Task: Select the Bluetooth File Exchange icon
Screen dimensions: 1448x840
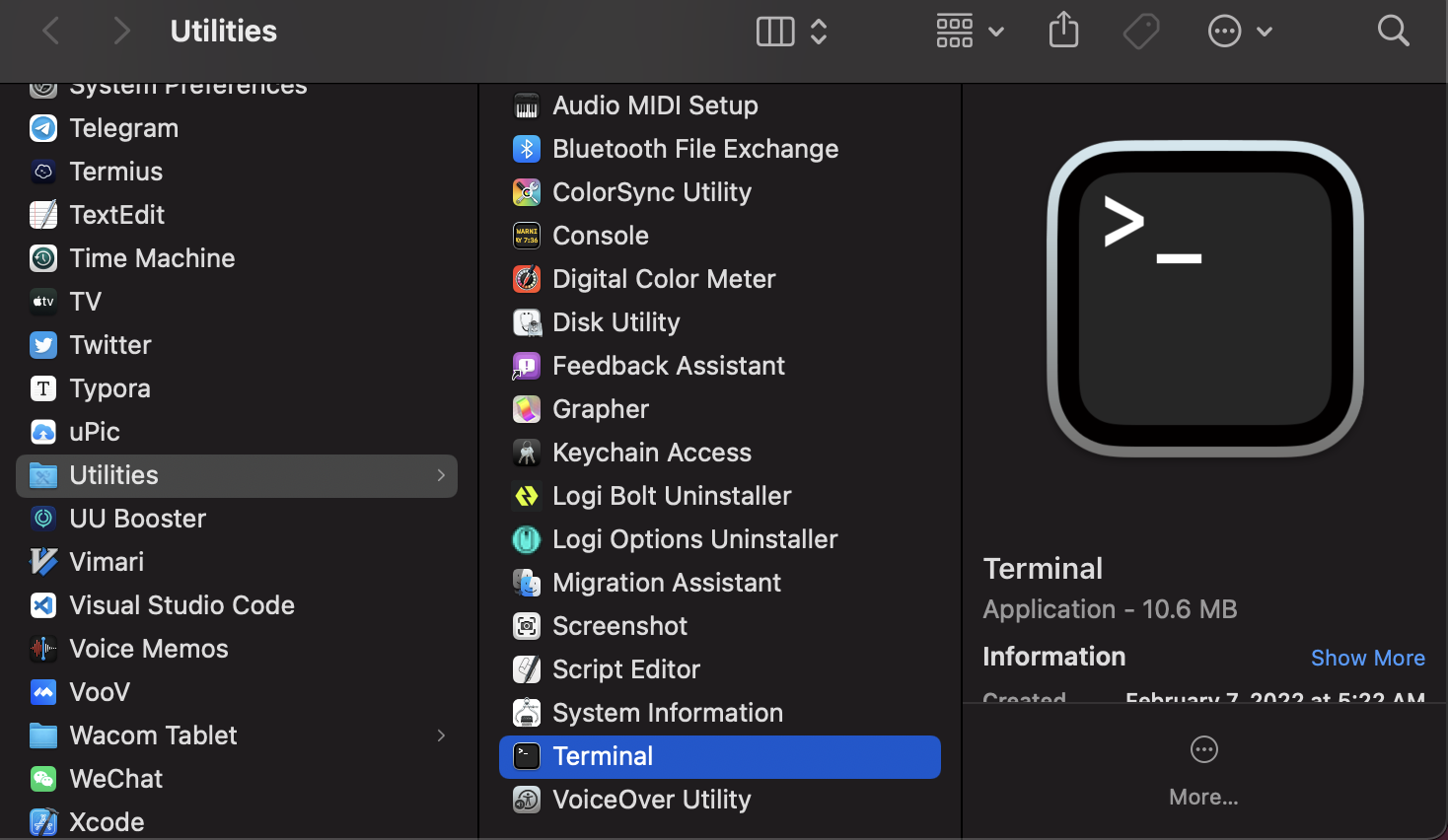Action: tap(527, 149)
